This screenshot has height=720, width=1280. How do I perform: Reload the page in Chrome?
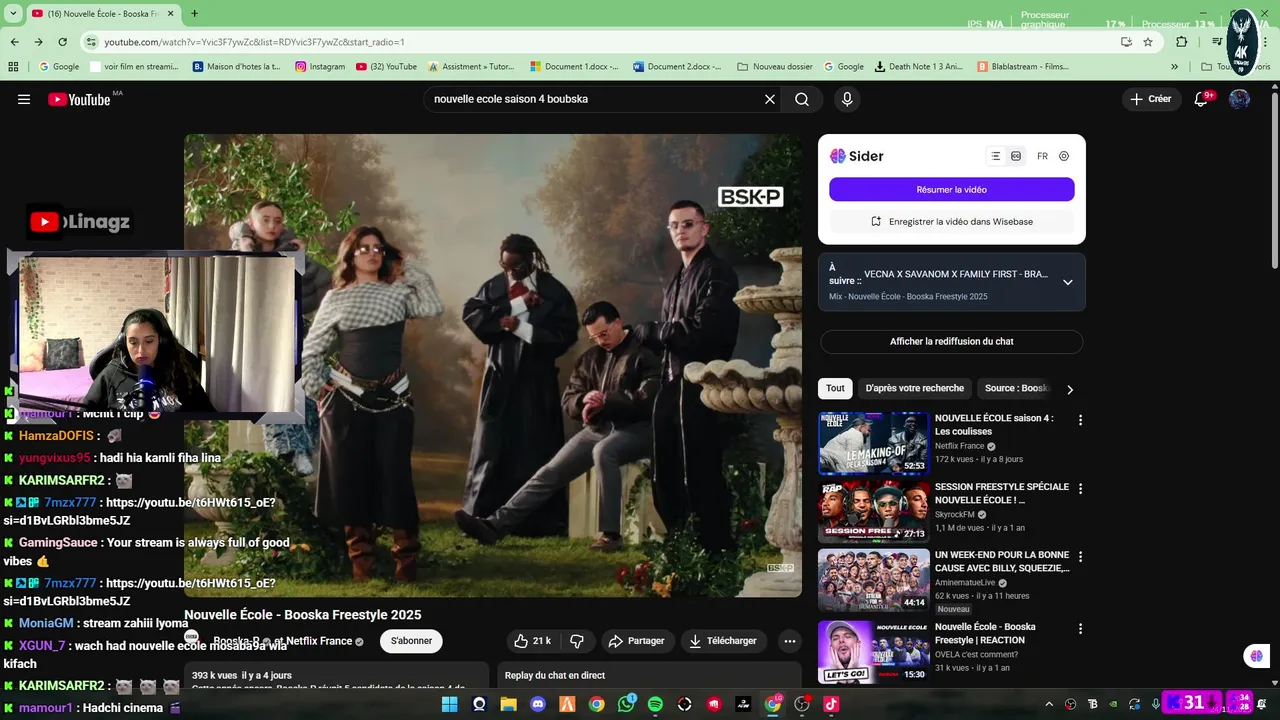point(62,42)
